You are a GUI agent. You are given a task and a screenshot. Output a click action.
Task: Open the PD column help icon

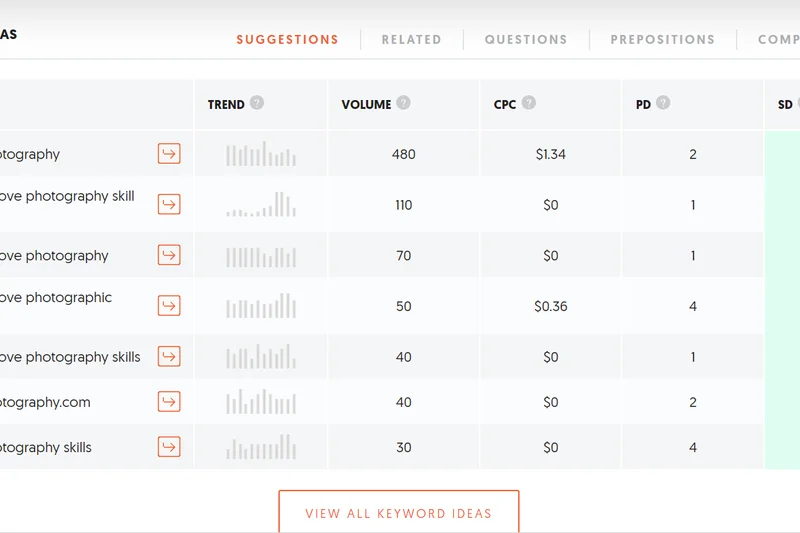(663, 103)
